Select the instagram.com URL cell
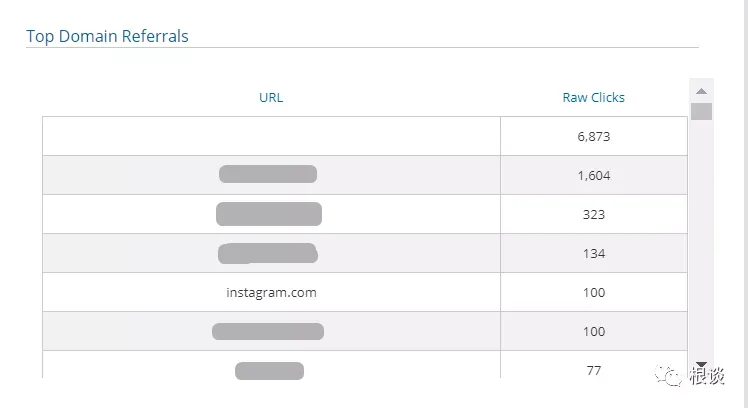Image resolution: width=748 pixels, height=408 pixels. click(271, 292)
